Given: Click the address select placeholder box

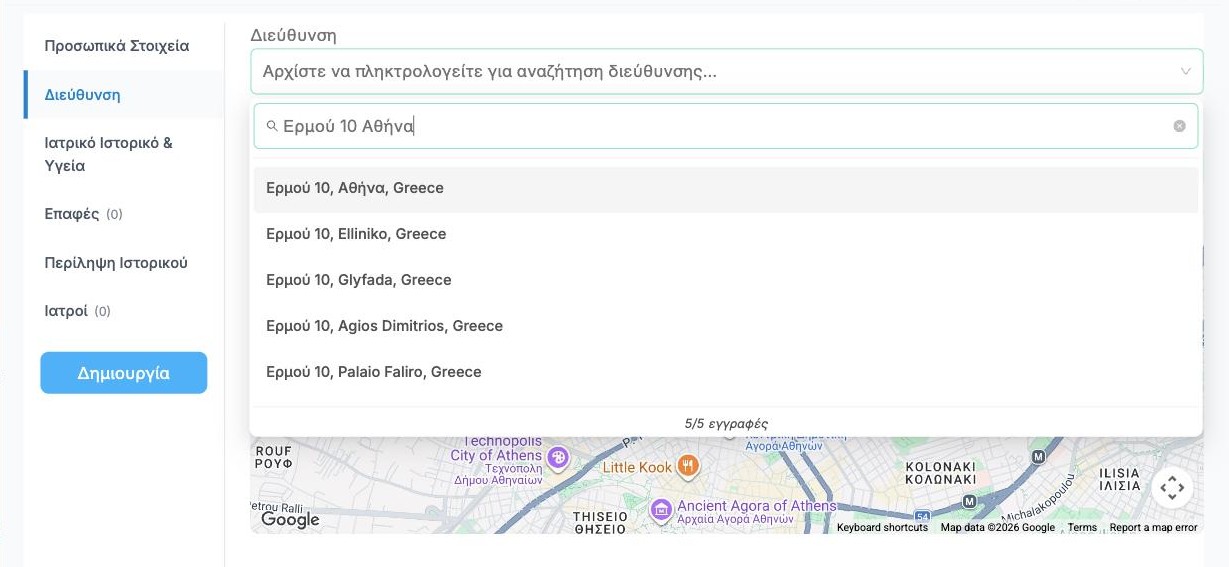Looking at the screenshot, I should coord(726,71).
